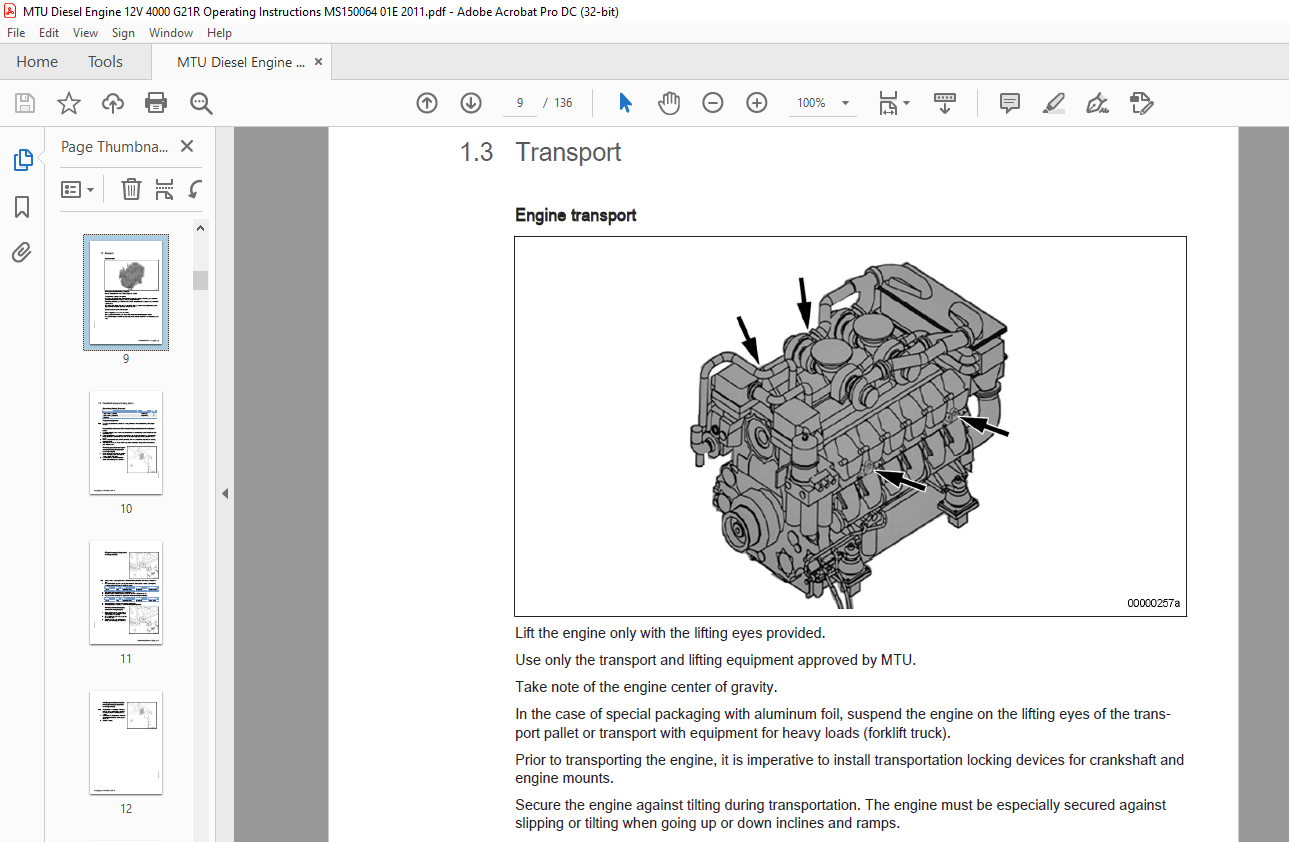Viewport: 1289px width, 842px height.
Task: Click the '1.3 Transport' heading text
Action: click(540, 152)
